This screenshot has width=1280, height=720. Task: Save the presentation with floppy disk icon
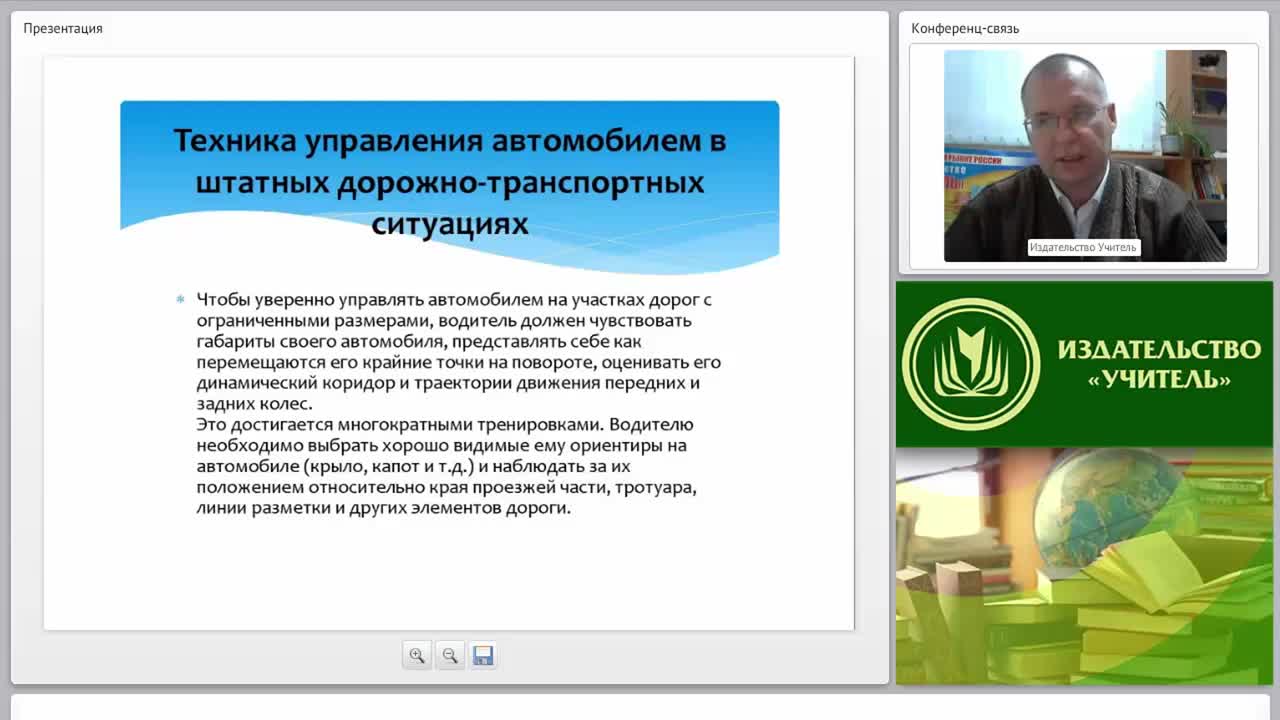click(483, 656)
